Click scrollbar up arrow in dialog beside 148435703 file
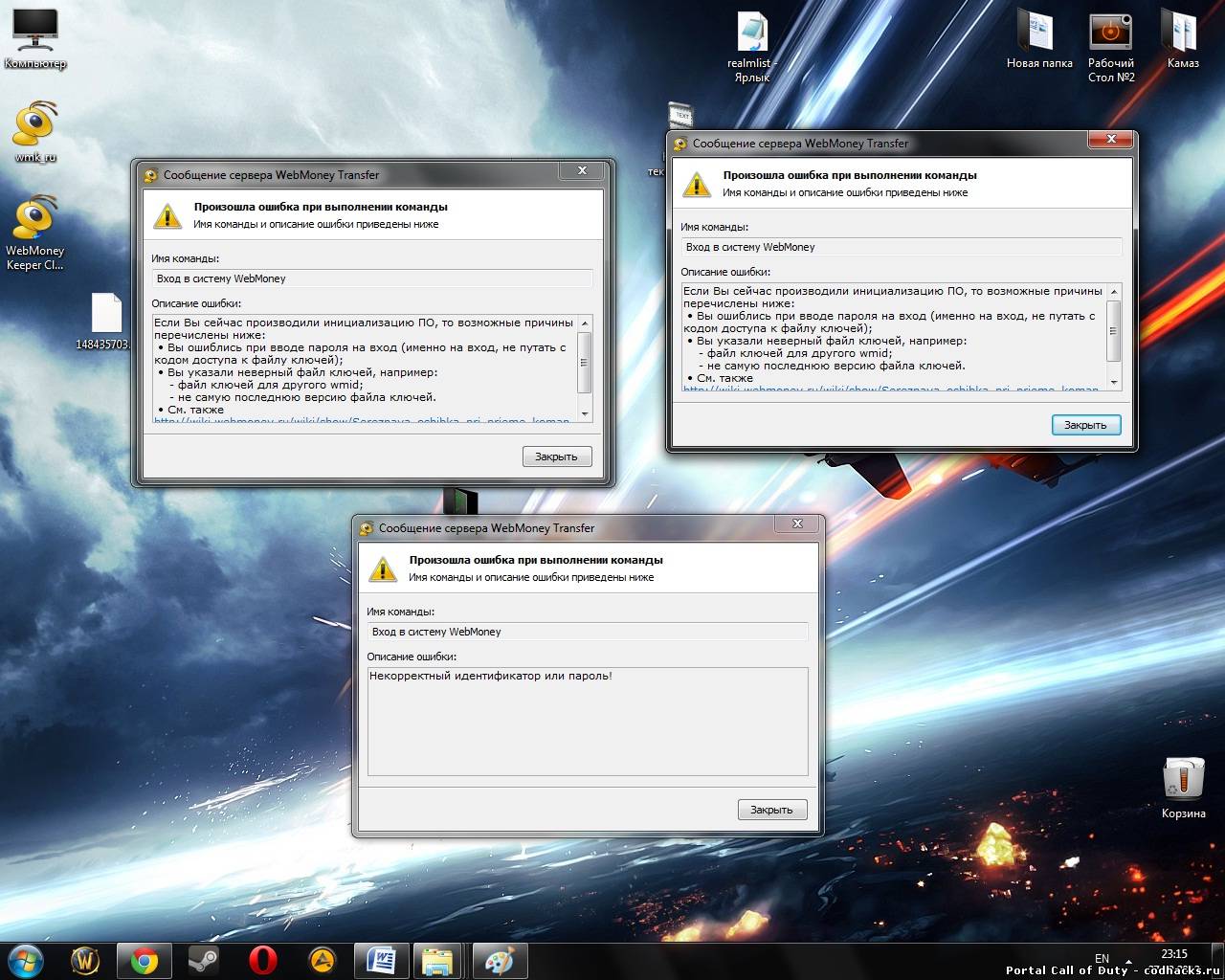The width and height of the screenshot is (1225, 980). coord(585,323)
